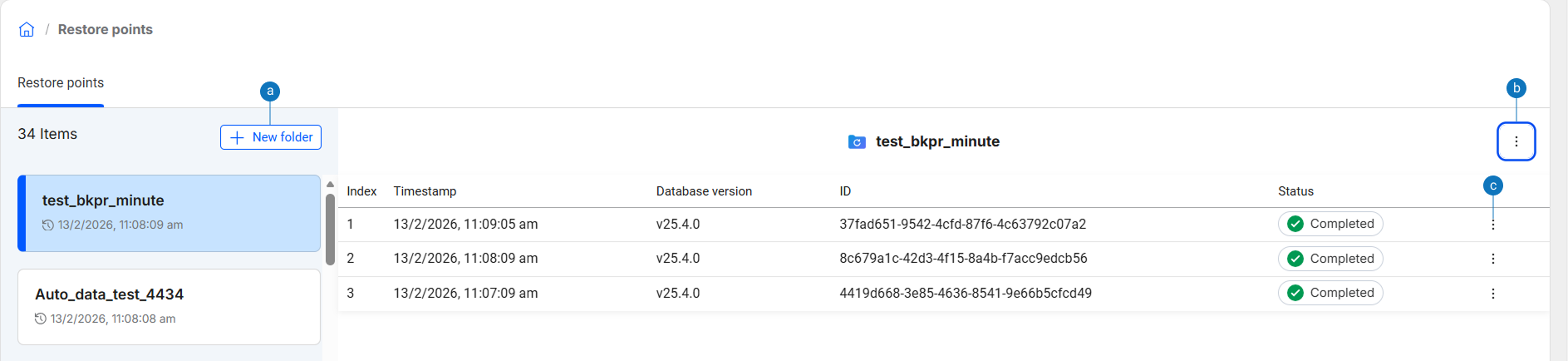Switch to the Restore points tab
Viewport: 1568px width, 361px height.
click(61, 83)
